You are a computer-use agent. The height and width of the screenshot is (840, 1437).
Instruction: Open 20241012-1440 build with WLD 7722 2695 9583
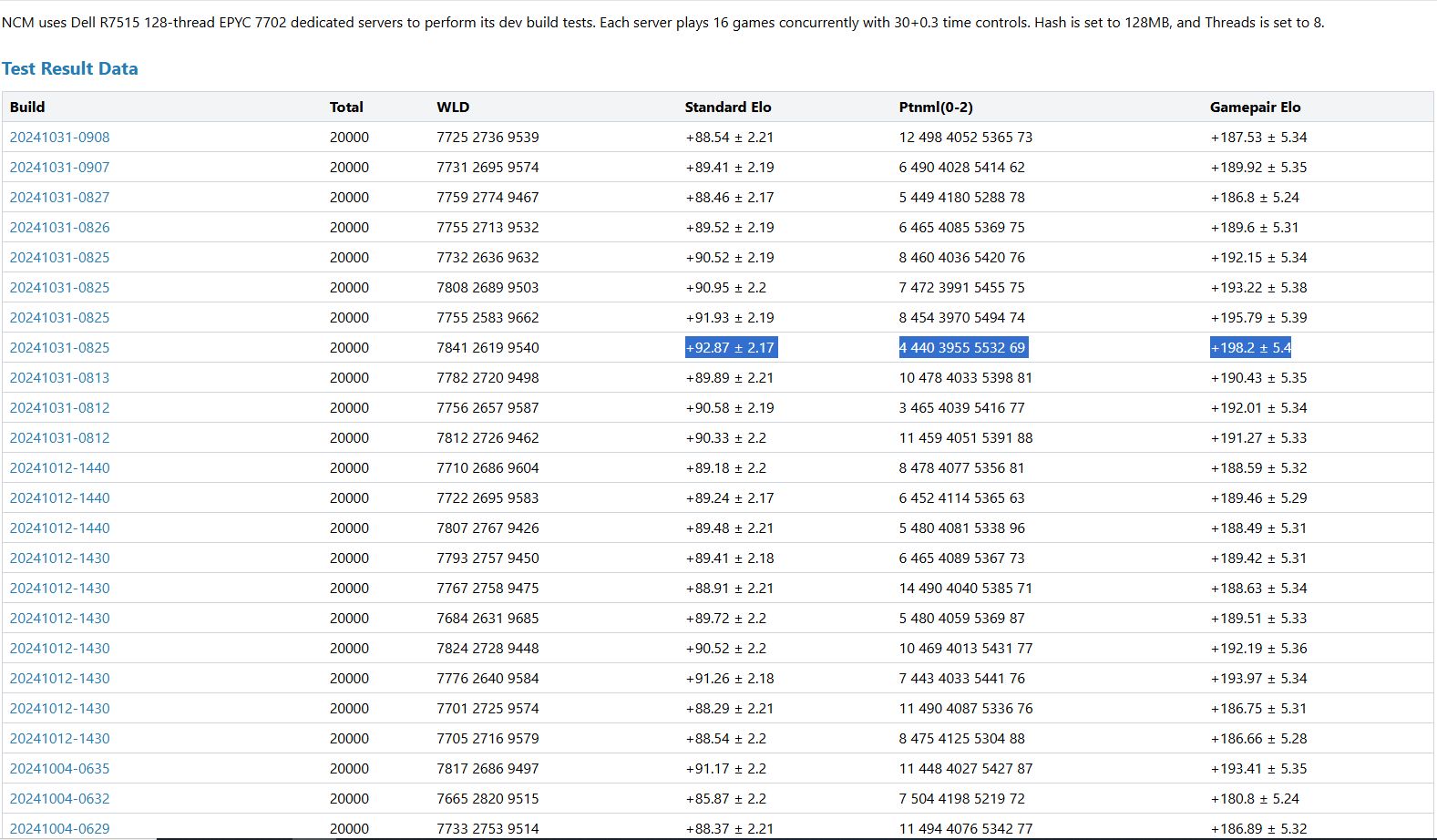[x=59, y=497]
